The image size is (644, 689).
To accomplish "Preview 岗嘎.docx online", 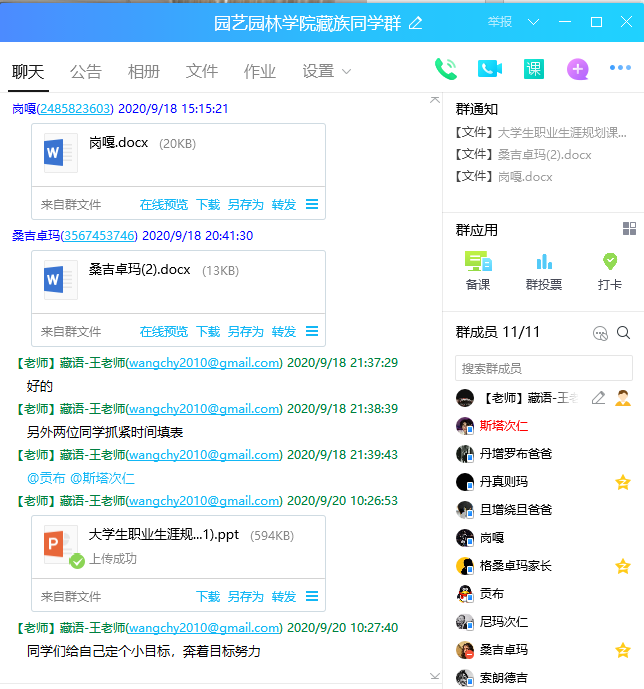I will pyautogui.click(x=163, y=205).
